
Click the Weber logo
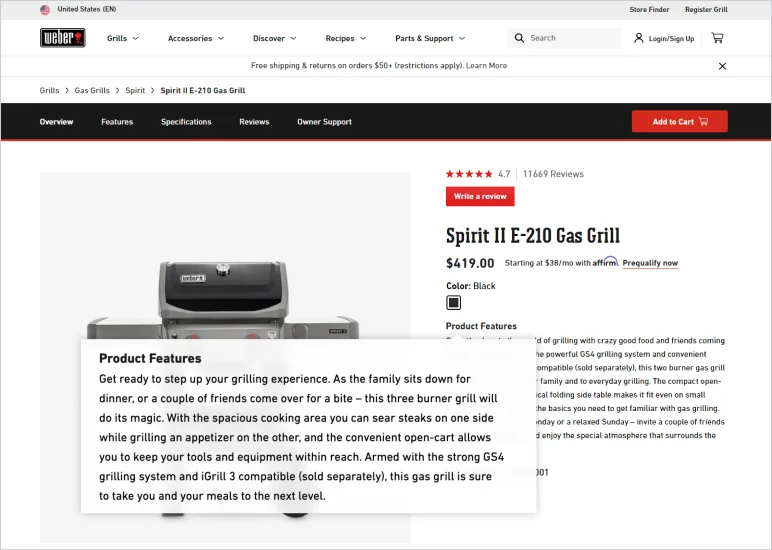coord(63,38)
